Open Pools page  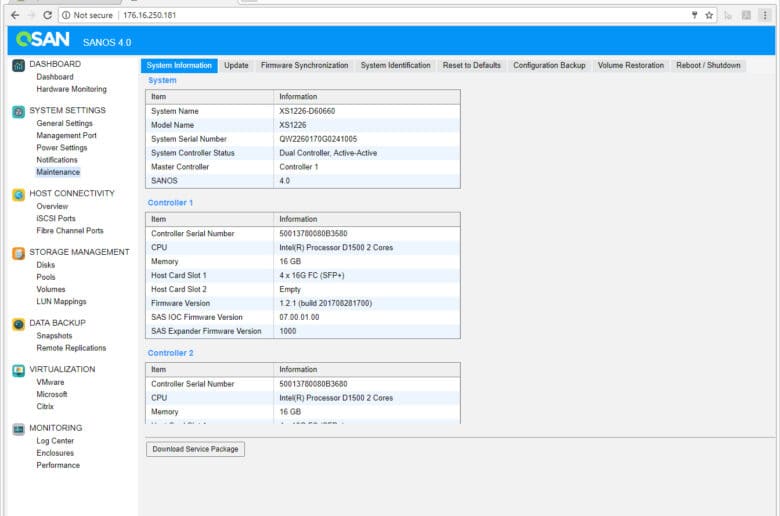(x=45, y=277)
